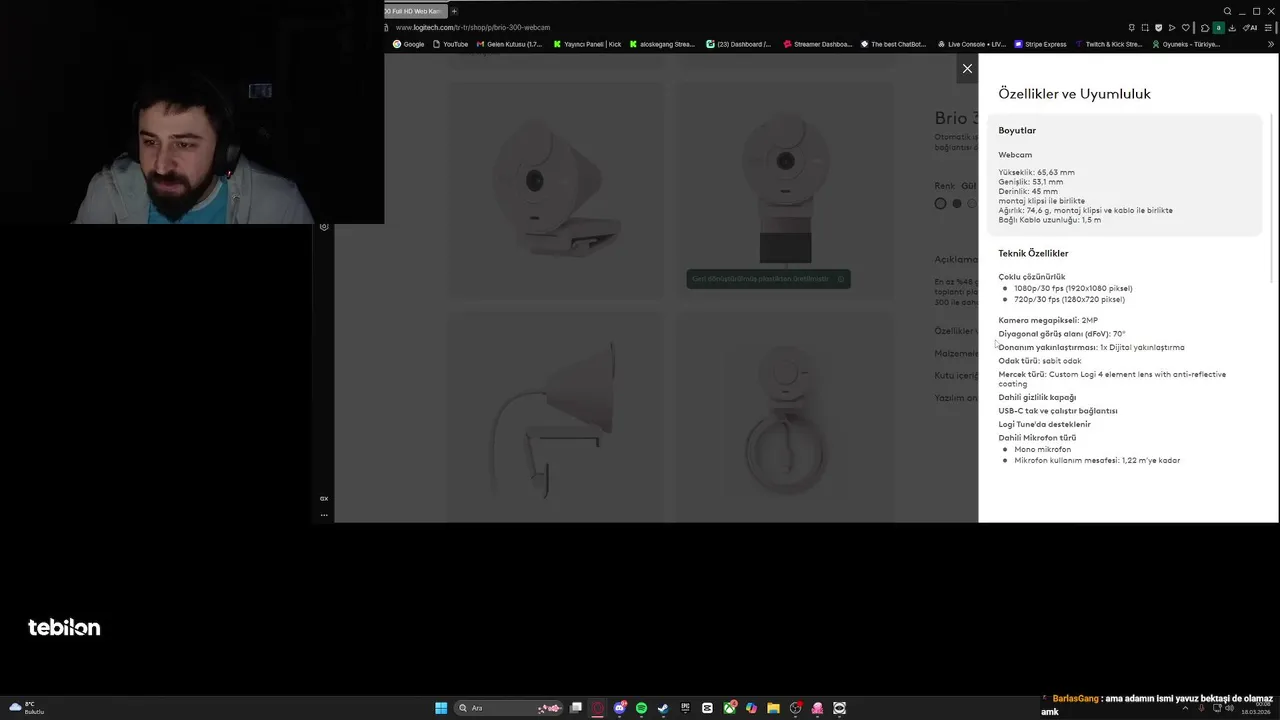Screen dimensions: 1280x720
Task: Open volume control in system tray
Action: [1230, 707]
